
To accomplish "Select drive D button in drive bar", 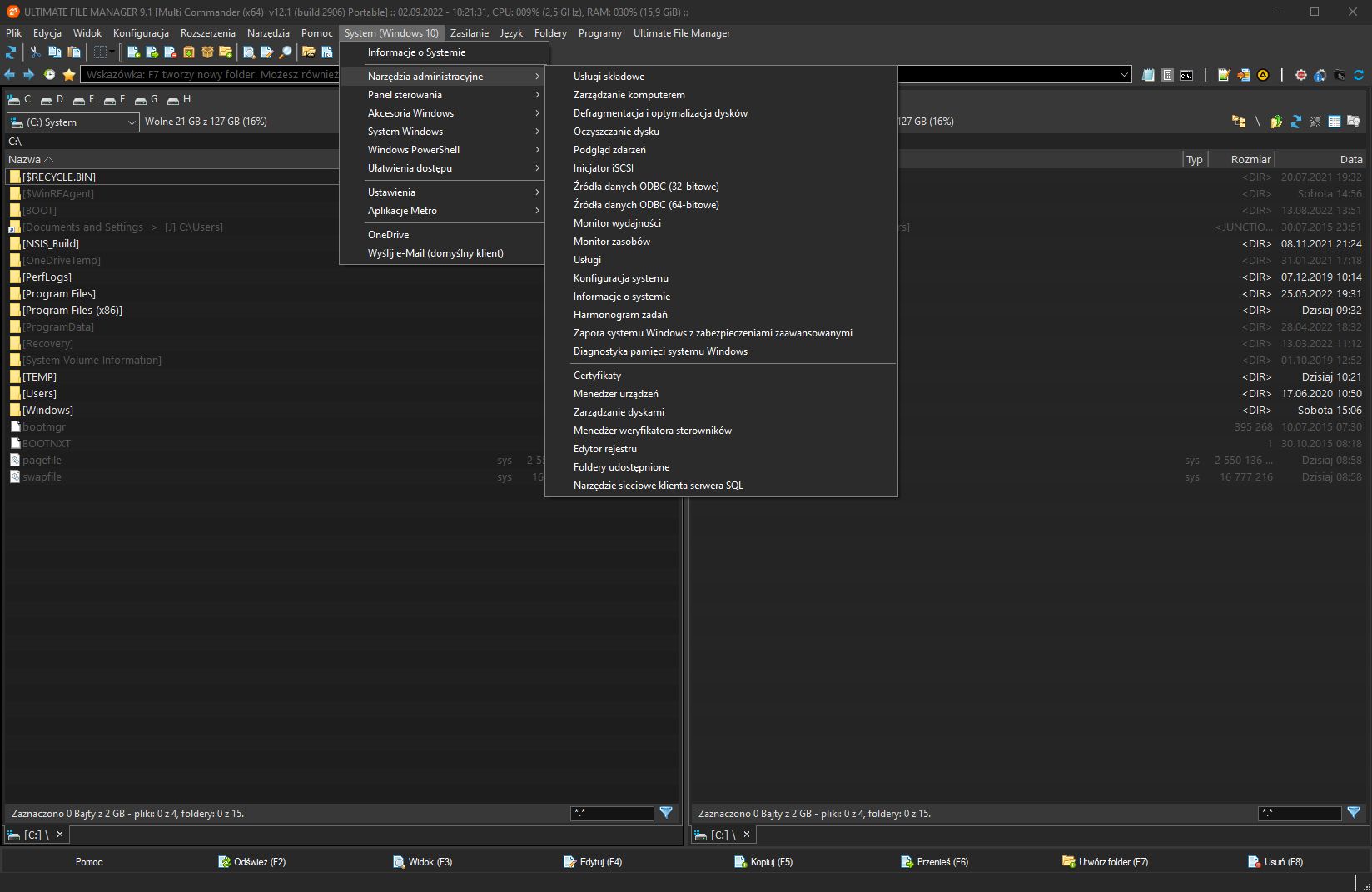I will (x=52, y=99).
